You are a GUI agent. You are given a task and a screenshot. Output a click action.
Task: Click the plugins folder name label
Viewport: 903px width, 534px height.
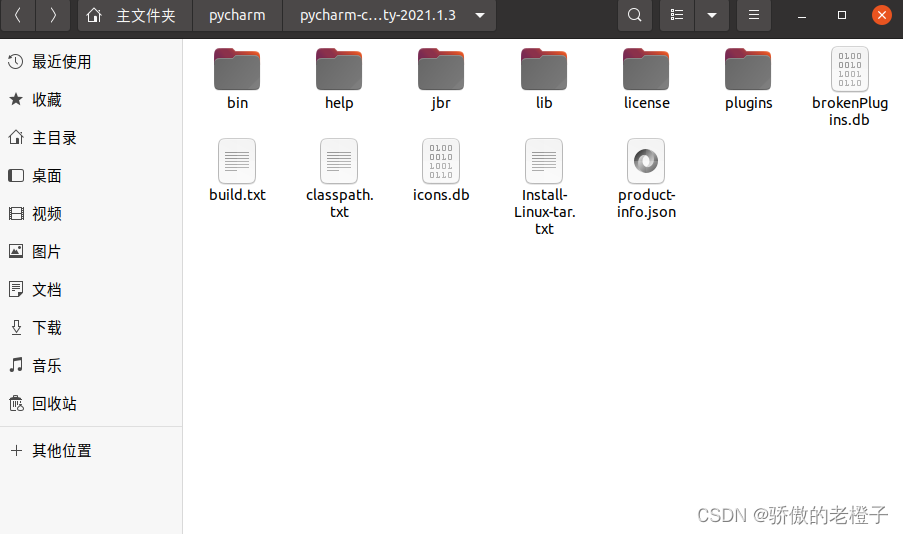pyautogui.click(x=749, y=104)
